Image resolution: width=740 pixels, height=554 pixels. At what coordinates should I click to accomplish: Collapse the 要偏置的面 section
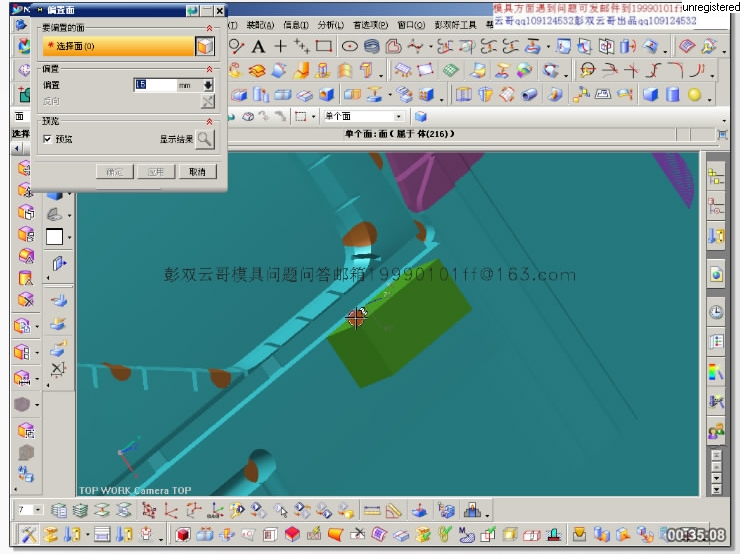[x=209, y=30]
